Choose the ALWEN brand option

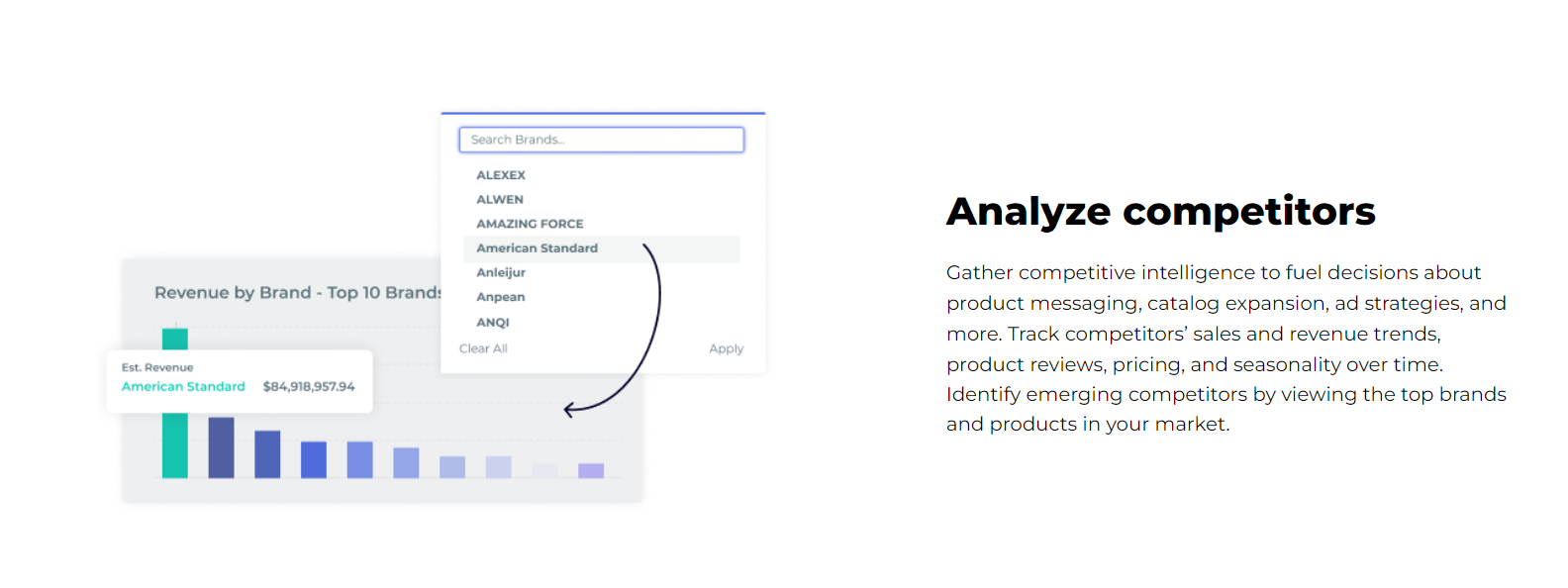(x=500, y=200)
